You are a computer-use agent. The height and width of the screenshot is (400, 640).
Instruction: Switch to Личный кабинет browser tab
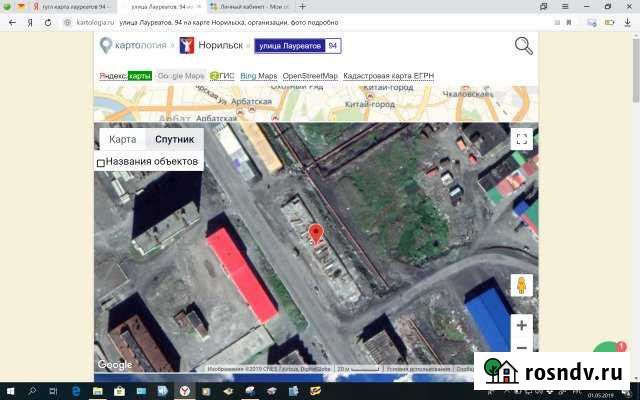point(250,7)
